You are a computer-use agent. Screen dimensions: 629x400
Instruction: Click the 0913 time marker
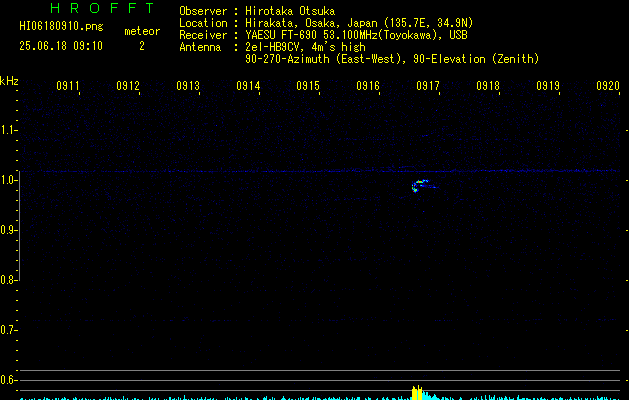pos(188,86)
